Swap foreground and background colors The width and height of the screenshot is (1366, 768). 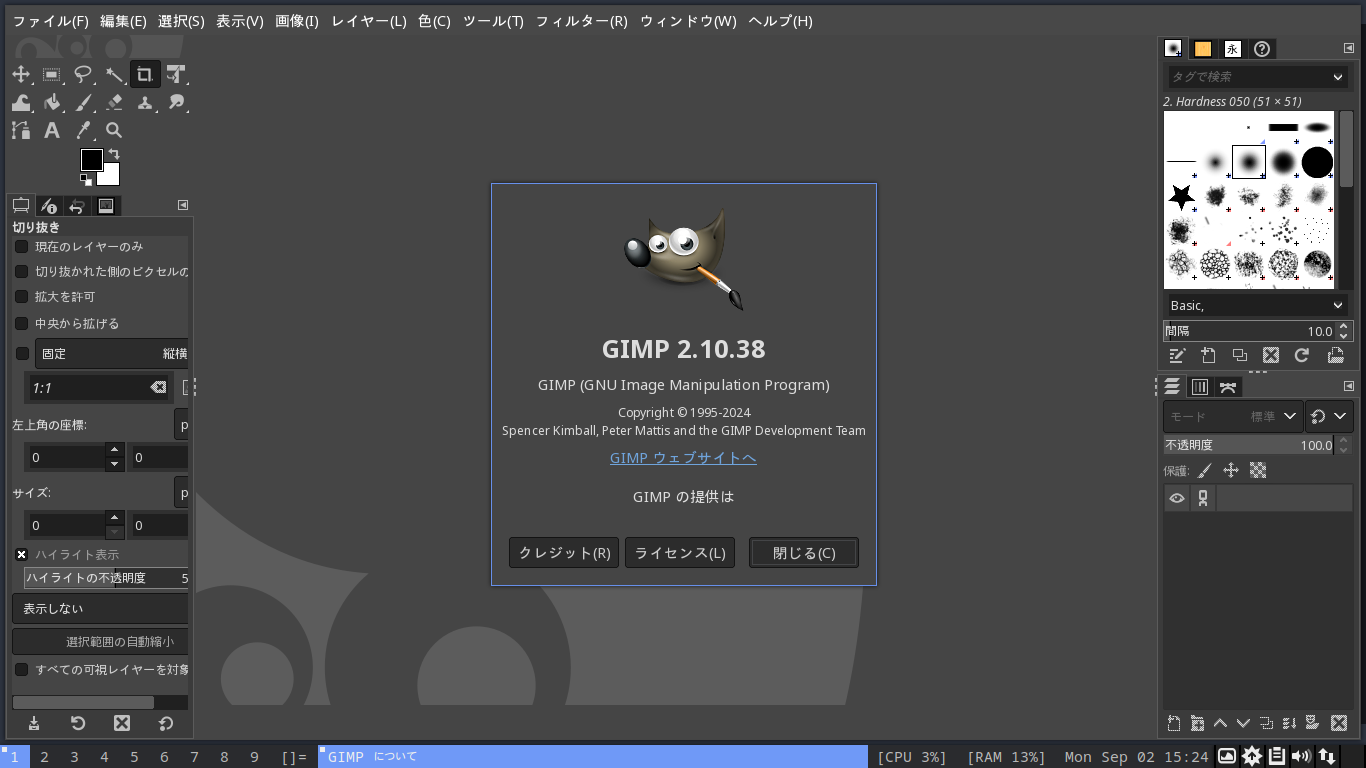[x=114, y=154]
